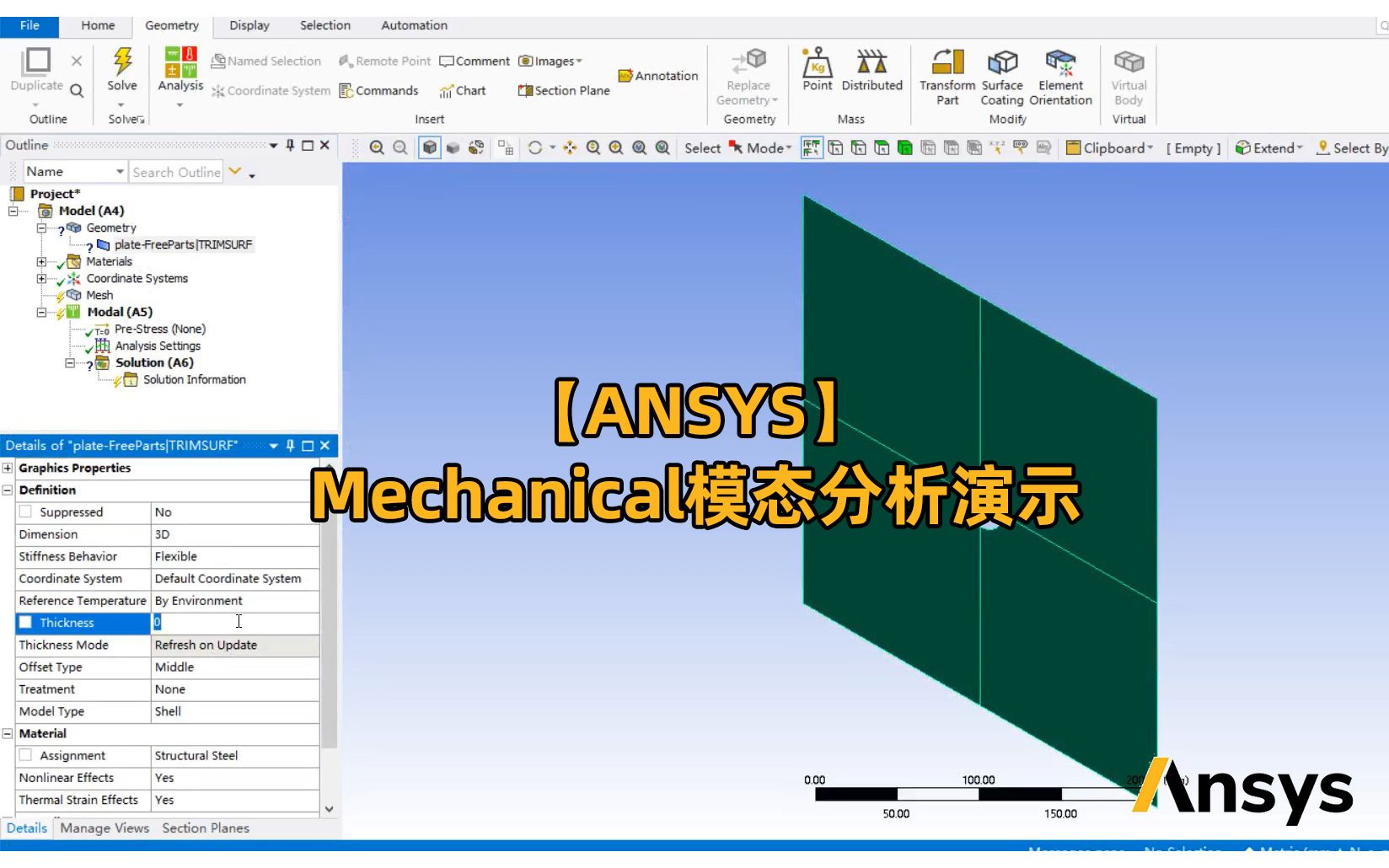Open the Analysis icon in ribbon
The width and height of the screenshot is (1389, 868).
tap(180, 62)
